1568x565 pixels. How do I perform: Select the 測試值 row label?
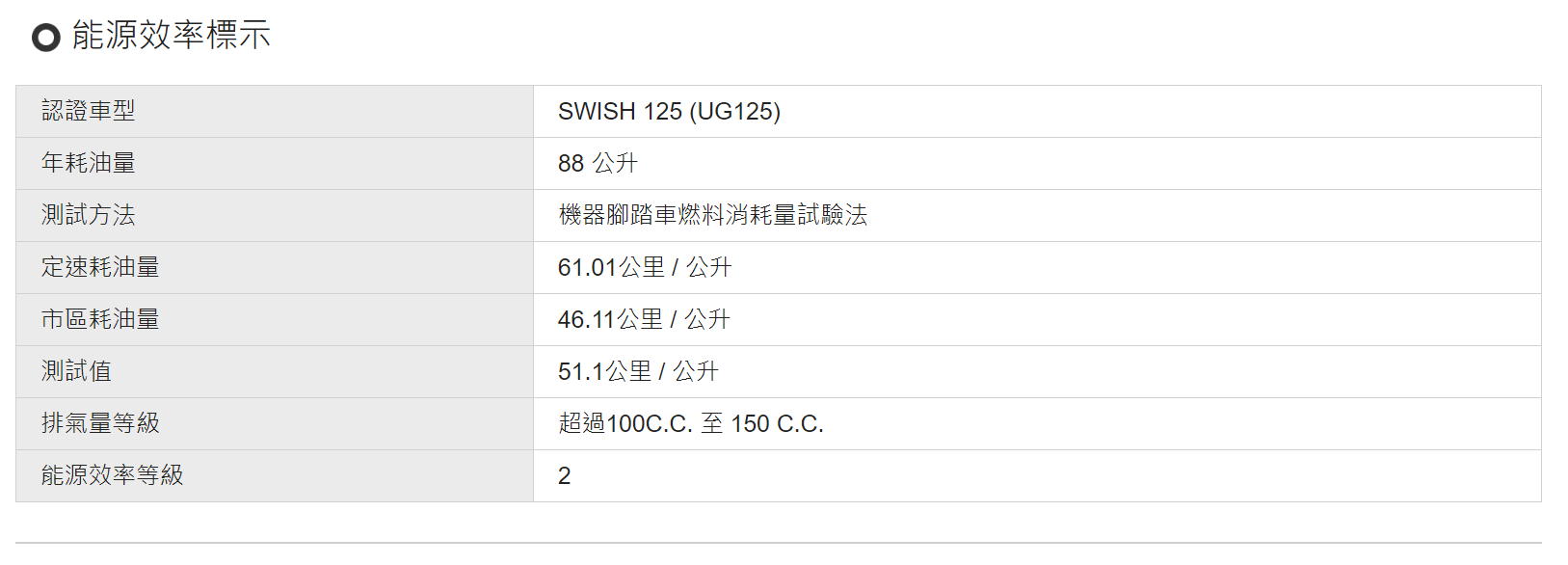[x=275, y=371]
